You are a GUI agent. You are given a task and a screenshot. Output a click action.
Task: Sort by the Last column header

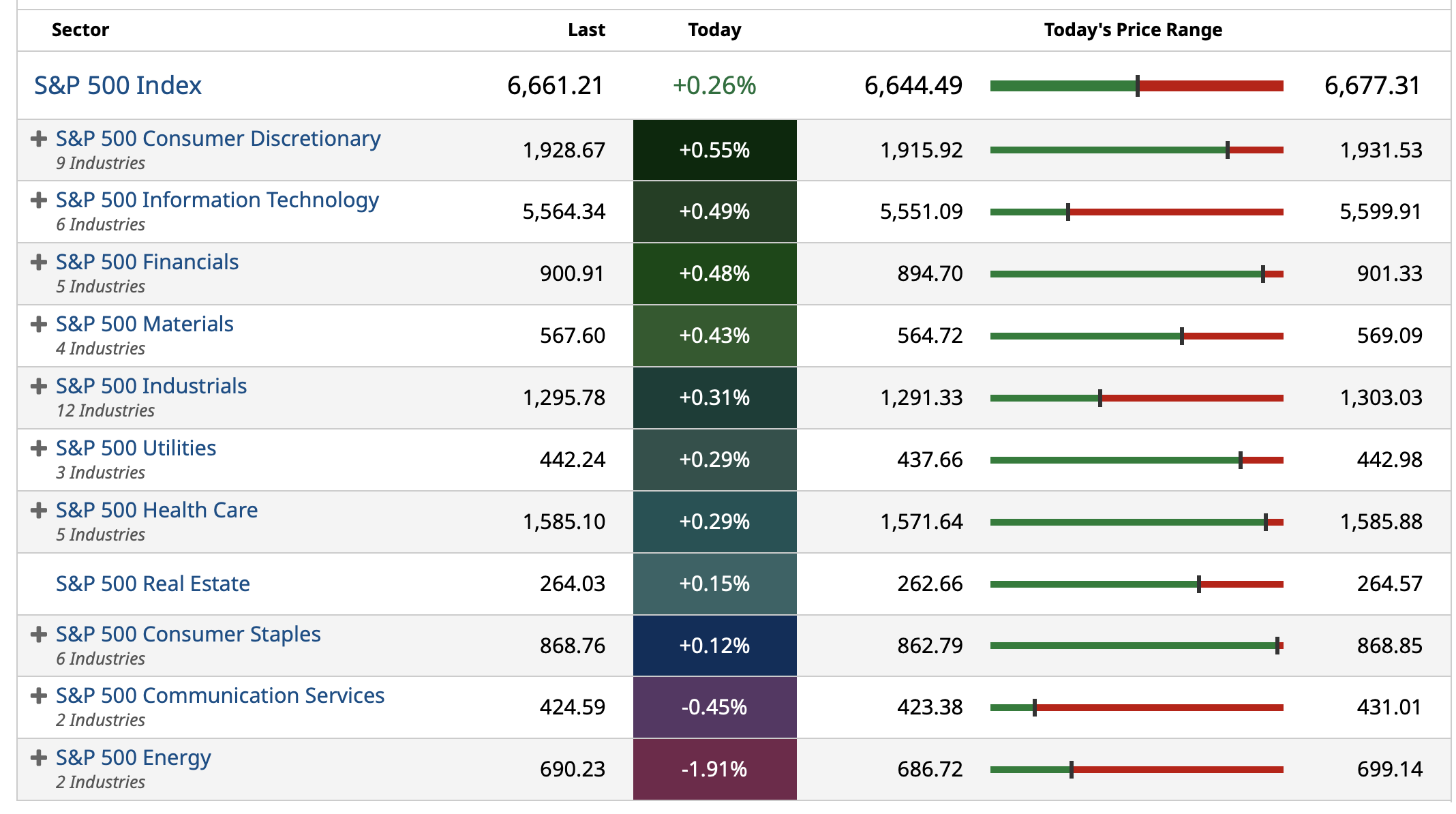pos(586,30)
